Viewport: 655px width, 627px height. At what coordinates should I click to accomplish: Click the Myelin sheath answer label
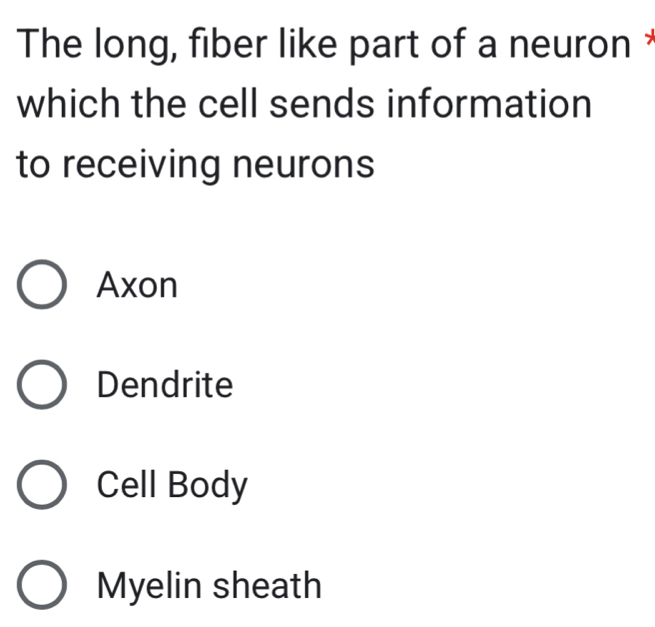pos(209,586)
